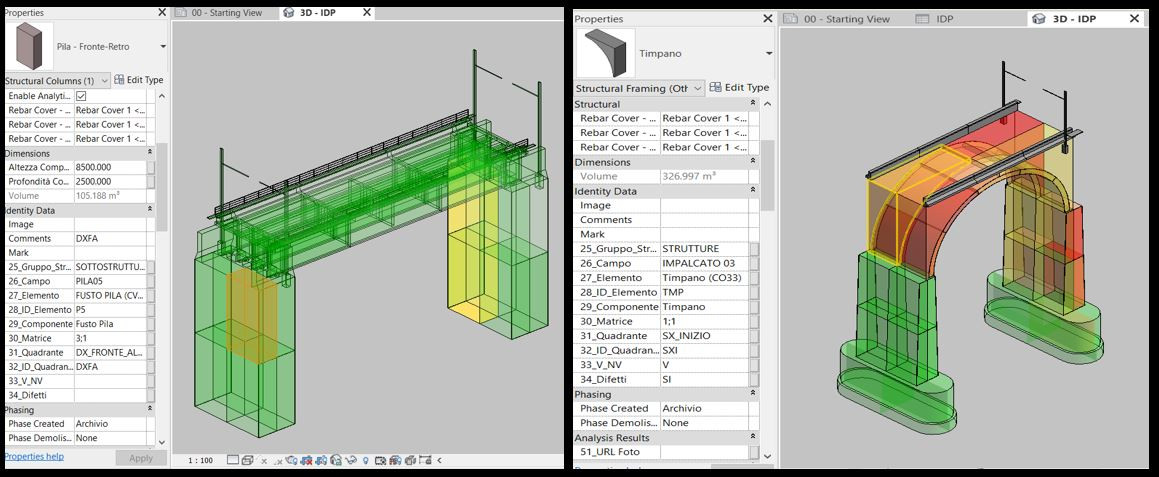This screenshot has height=477, width=1159.
Task: Toggle the Crop View icon in view bar
Action: point(320,461)
